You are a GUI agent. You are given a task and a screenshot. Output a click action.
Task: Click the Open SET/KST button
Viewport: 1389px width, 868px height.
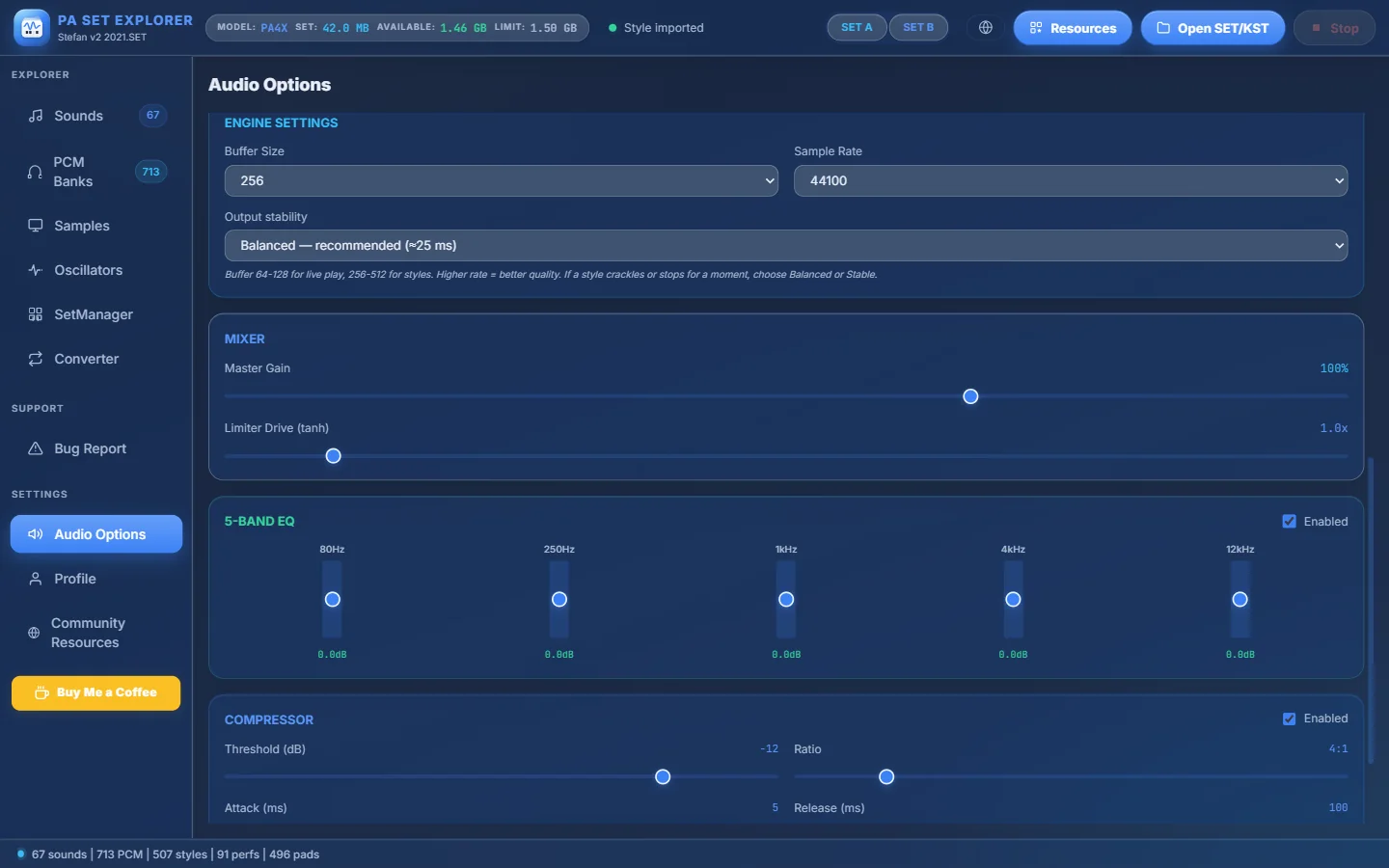point(1212,28)
